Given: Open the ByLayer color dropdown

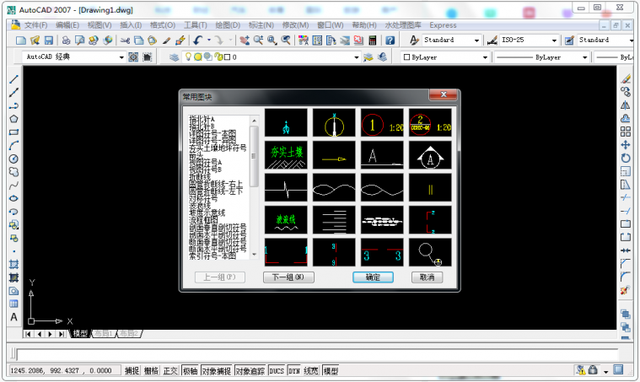Looking at the screenshot, I should (444, 57).
